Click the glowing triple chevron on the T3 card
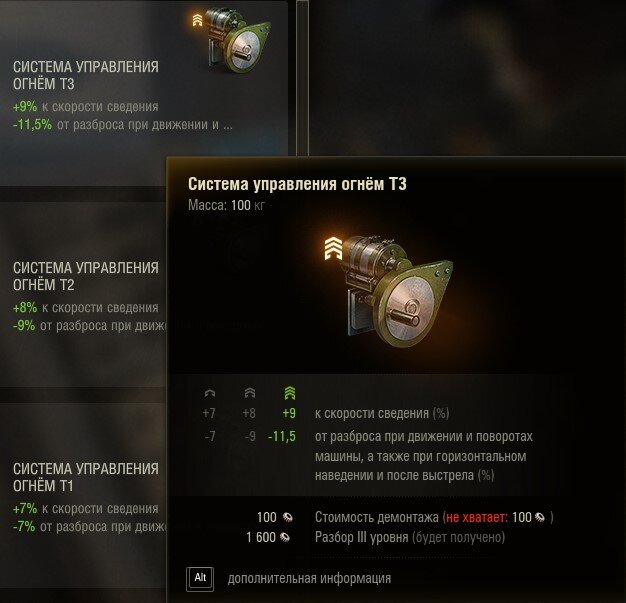 (x=197, y=20)
